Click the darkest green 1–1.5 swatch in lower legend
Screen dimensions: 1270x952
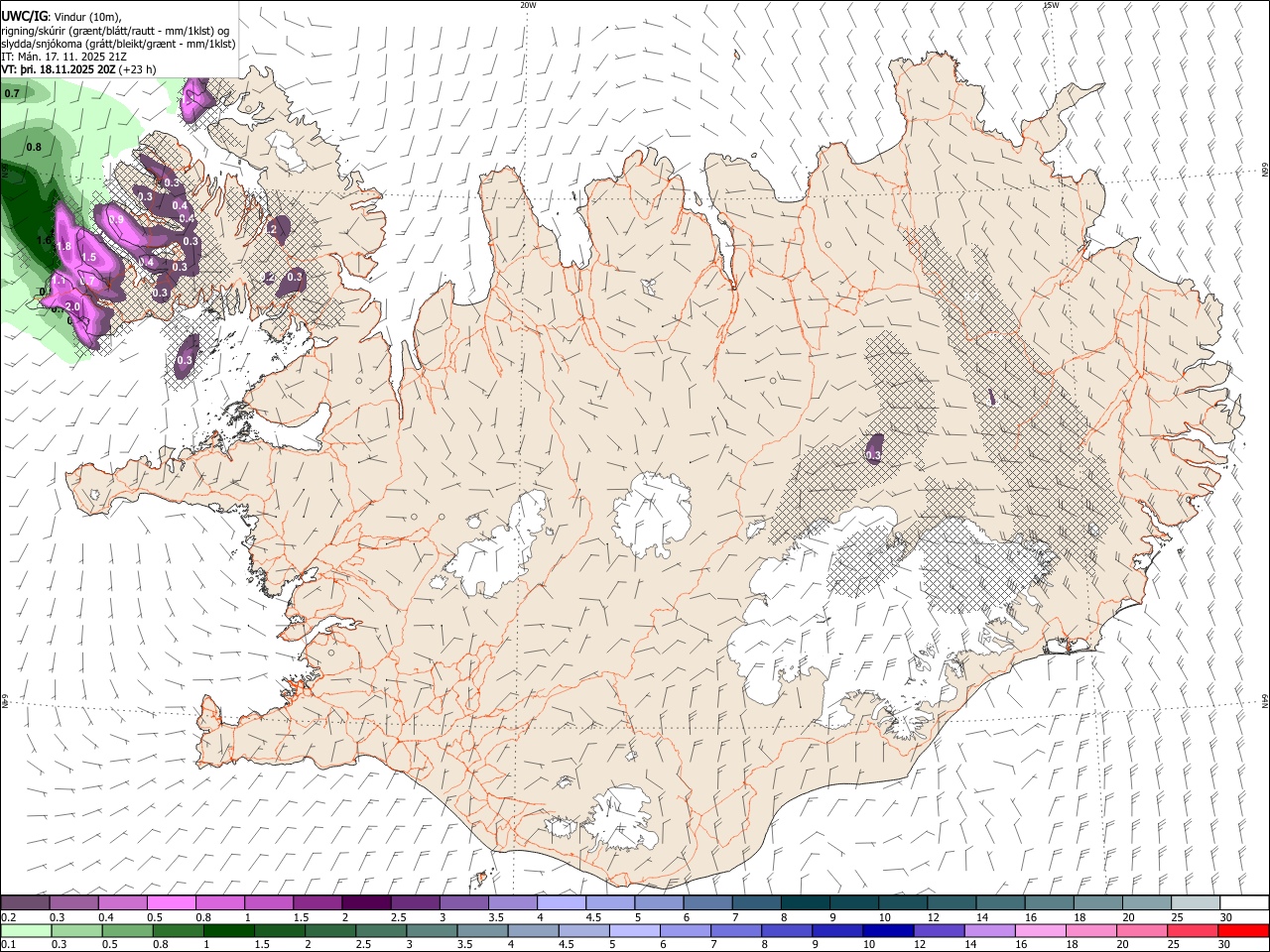(x=228, y=930)
